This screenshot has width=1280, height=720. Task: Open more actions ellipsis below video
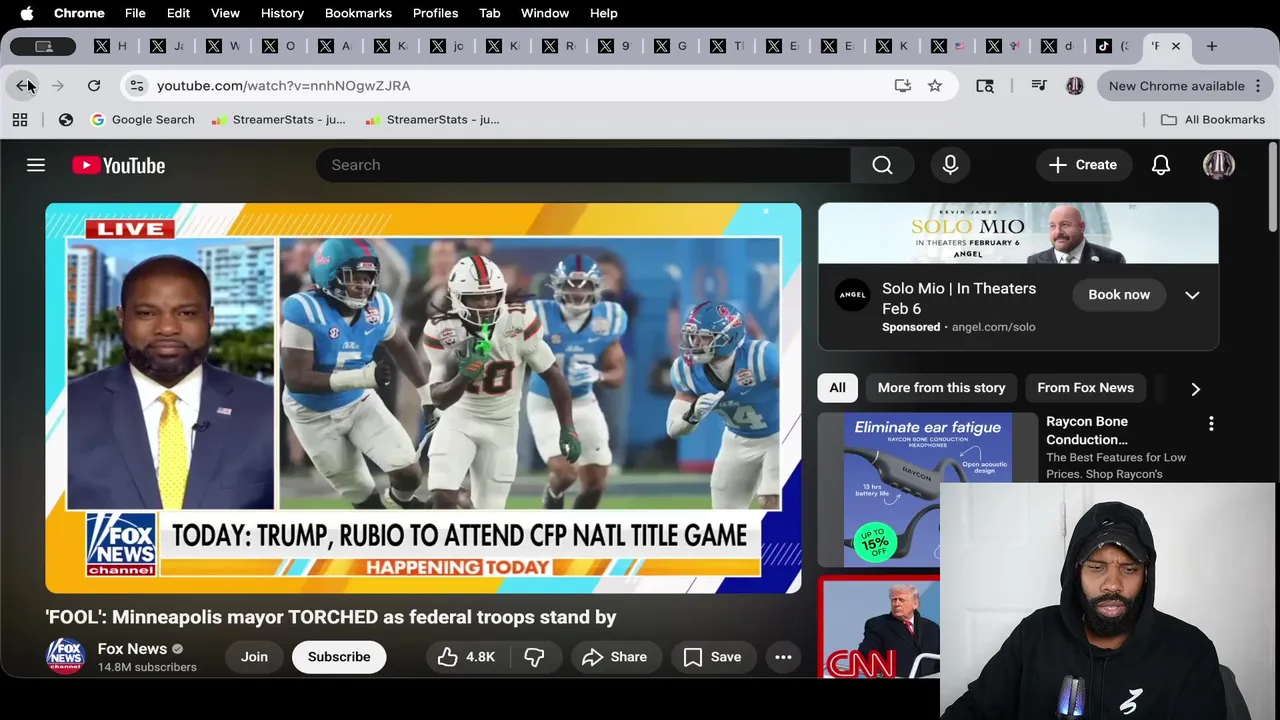783,657
